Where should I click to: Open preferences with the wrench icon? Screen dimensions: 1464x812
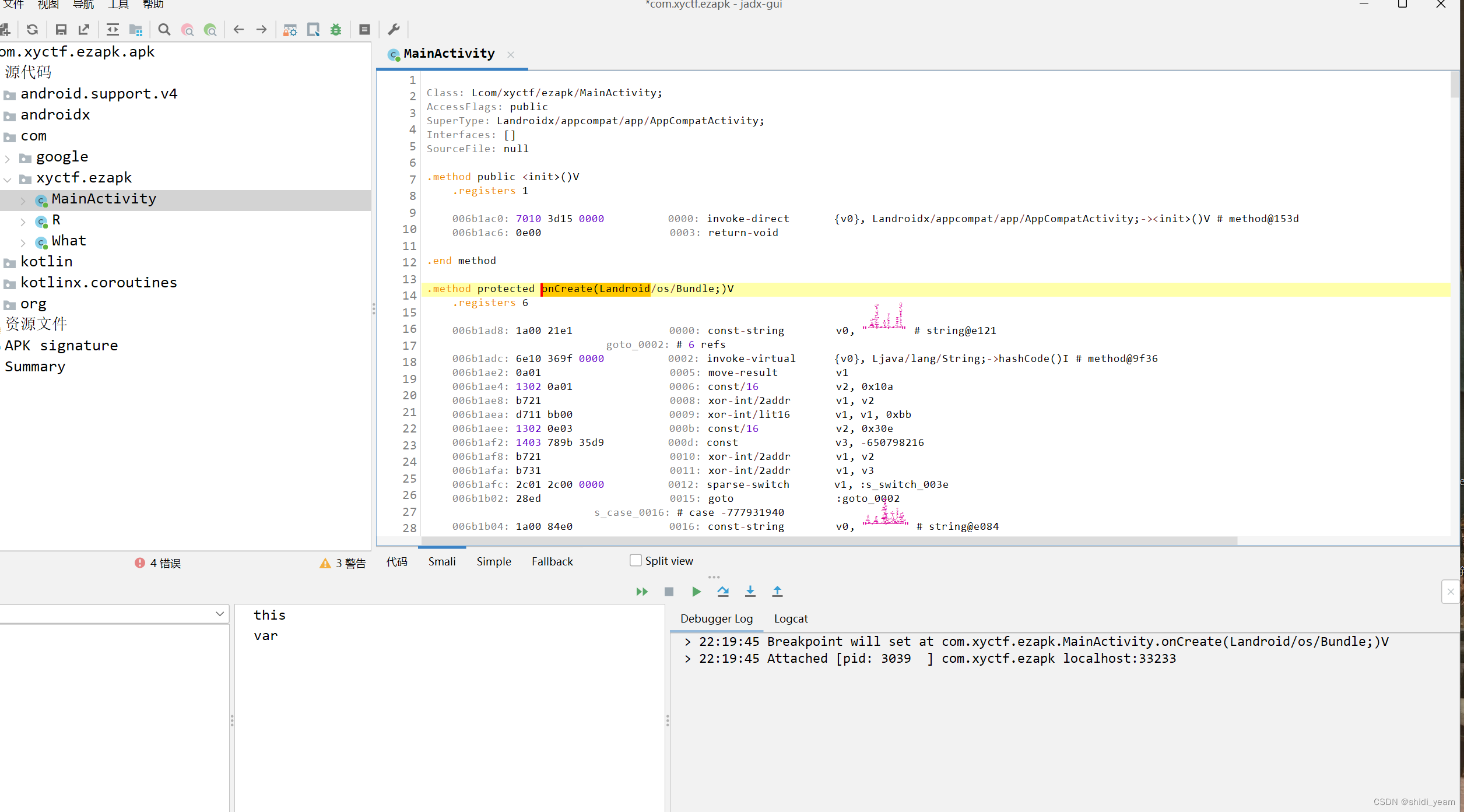[394, 29]
